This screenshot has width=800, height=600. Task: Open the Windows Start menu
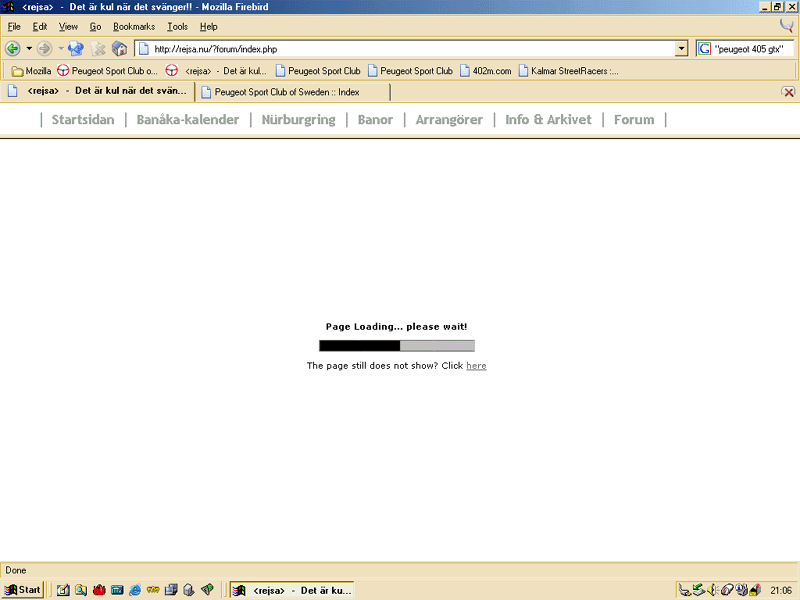(23, 590)
